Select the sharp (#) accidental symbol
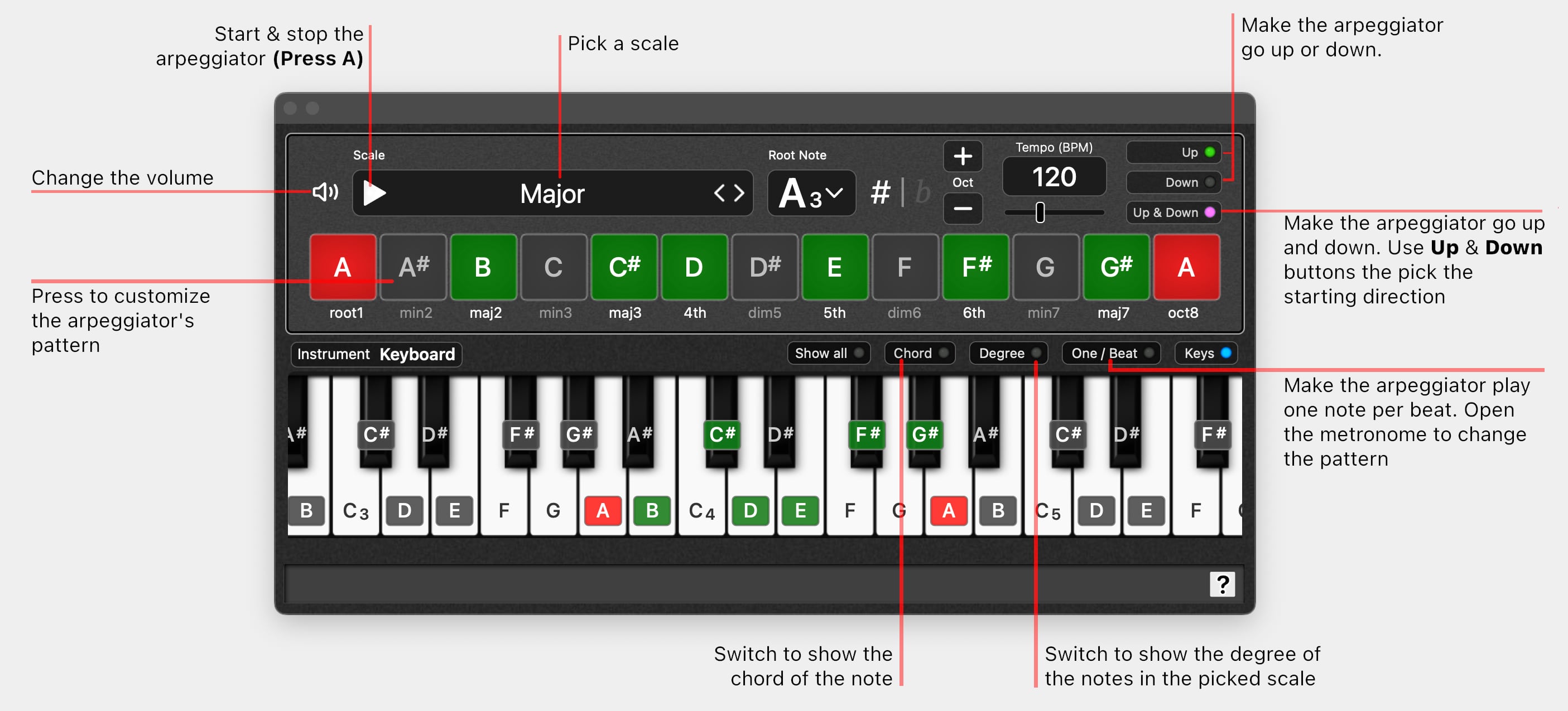The width and height of the screenshot is (1568, 711). pyautogui.click(x=880, y=193)
